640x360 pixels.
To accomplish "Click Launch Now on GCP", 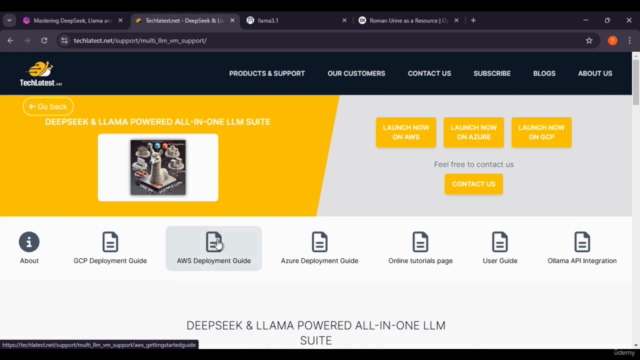I will 542,132.
